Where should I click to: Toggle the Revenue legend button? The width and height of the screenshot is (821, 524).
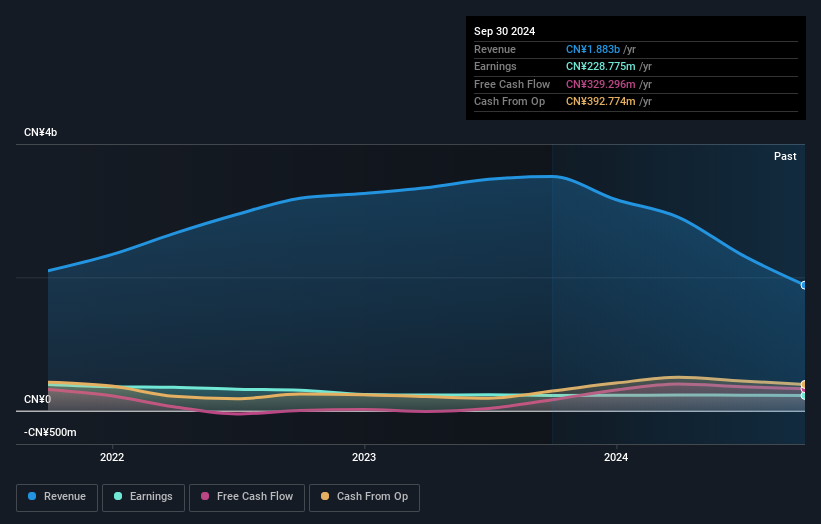point(57,497)
